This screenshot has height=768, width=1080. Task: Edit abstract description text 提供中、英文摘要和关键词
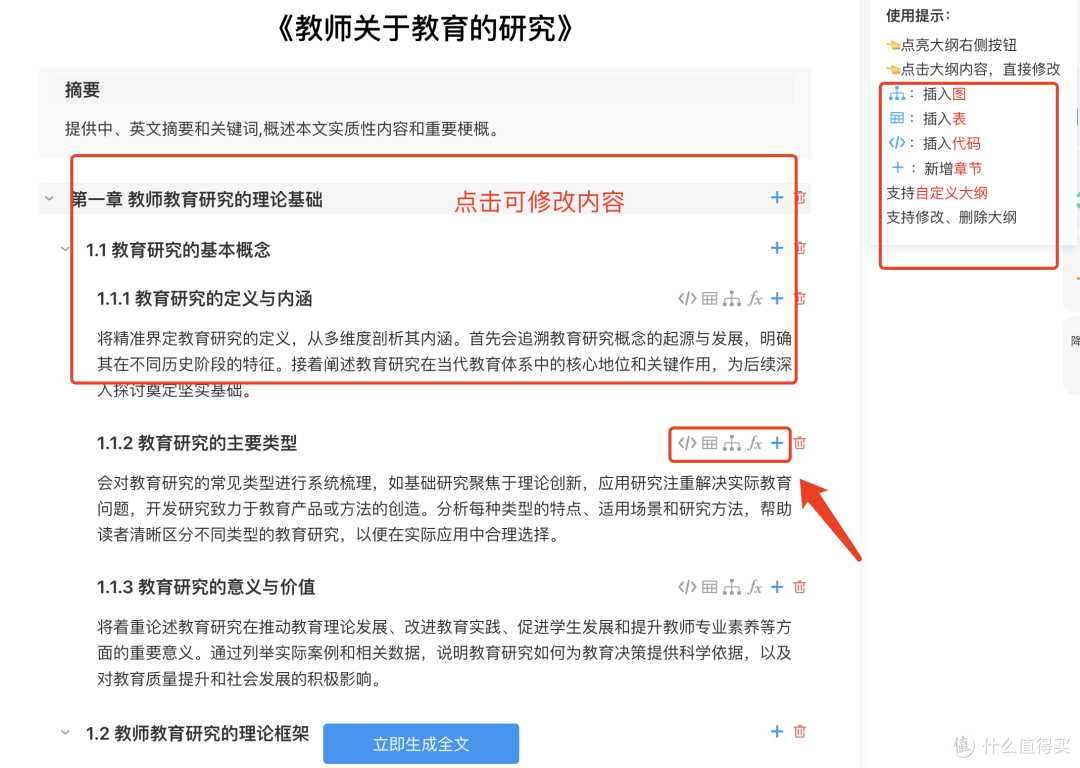pos(282,129)
